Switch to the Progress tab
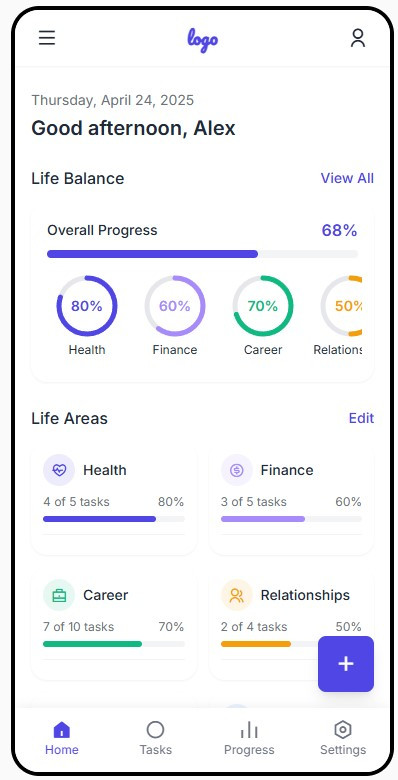The image size is (398, 780). point(249,738)
